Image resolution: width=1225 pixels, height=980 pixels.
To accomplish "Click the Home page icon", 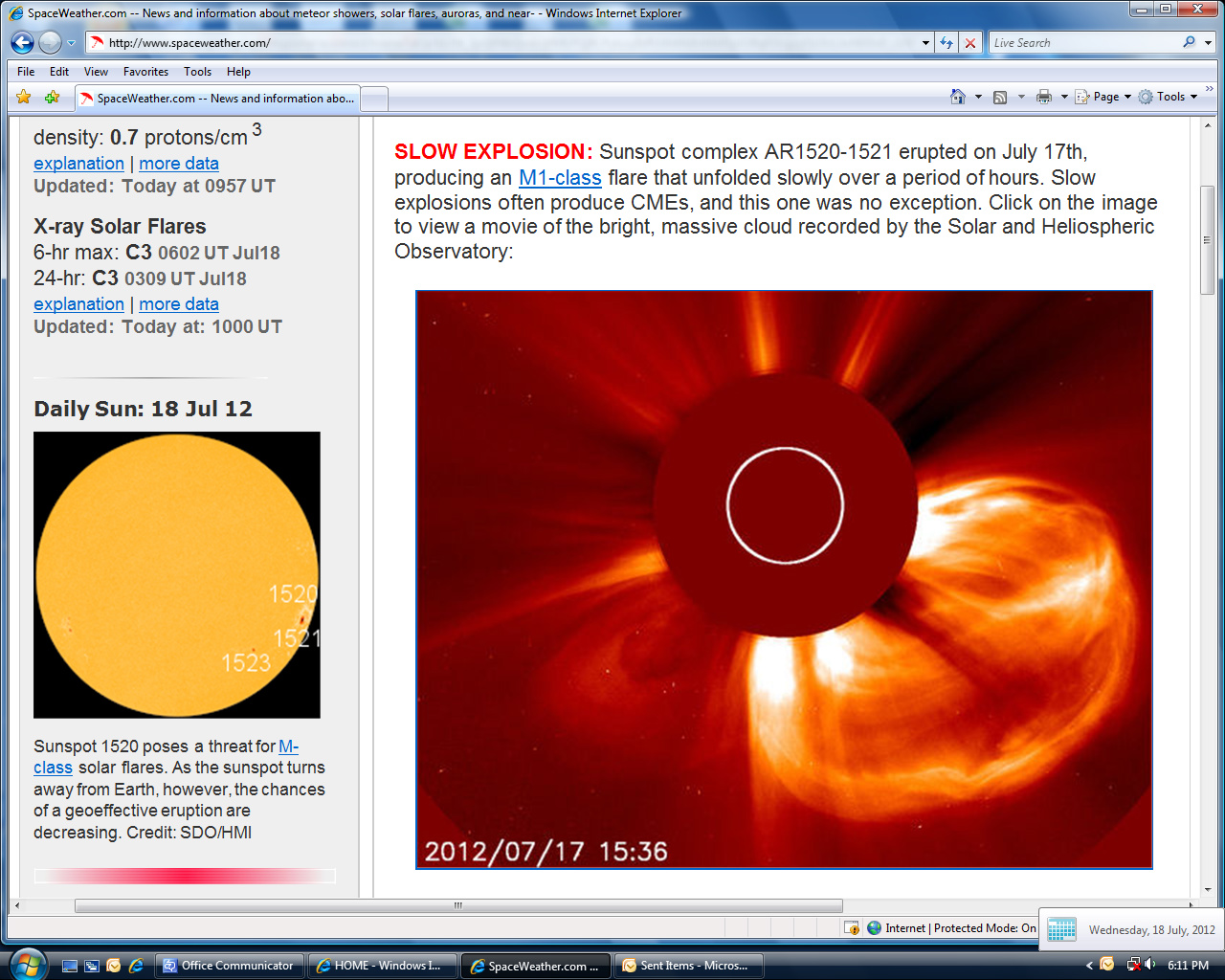I will tap(958, 97).
